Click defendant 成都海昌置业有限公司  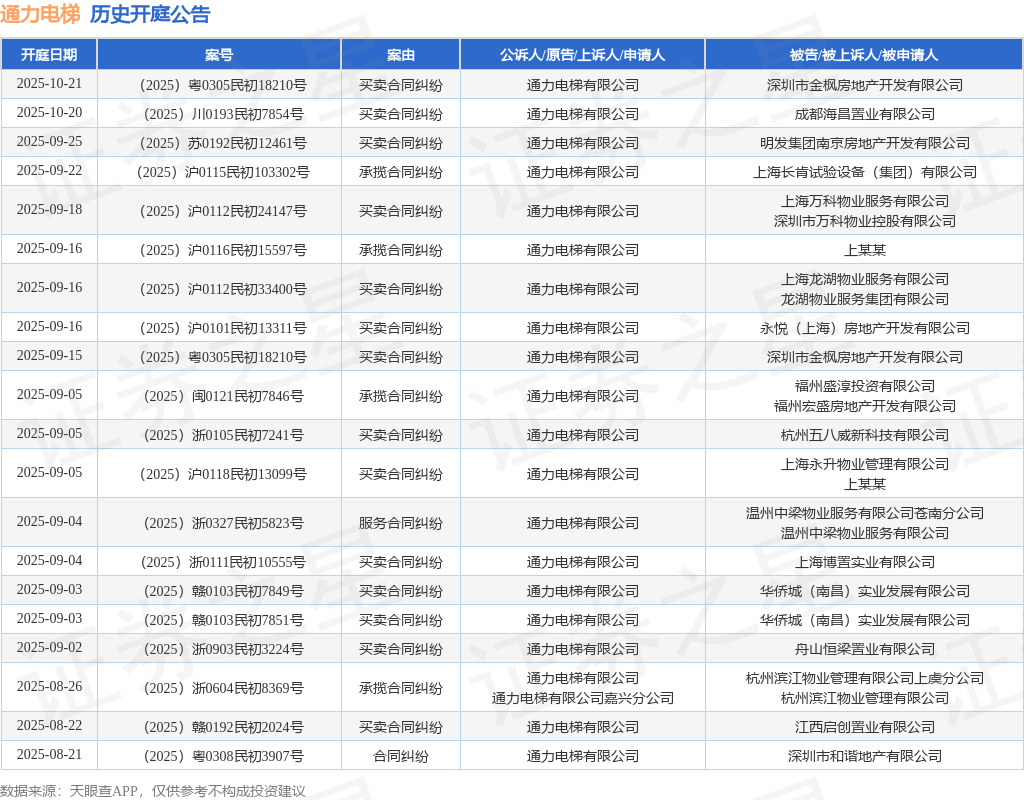coord(865,114)
